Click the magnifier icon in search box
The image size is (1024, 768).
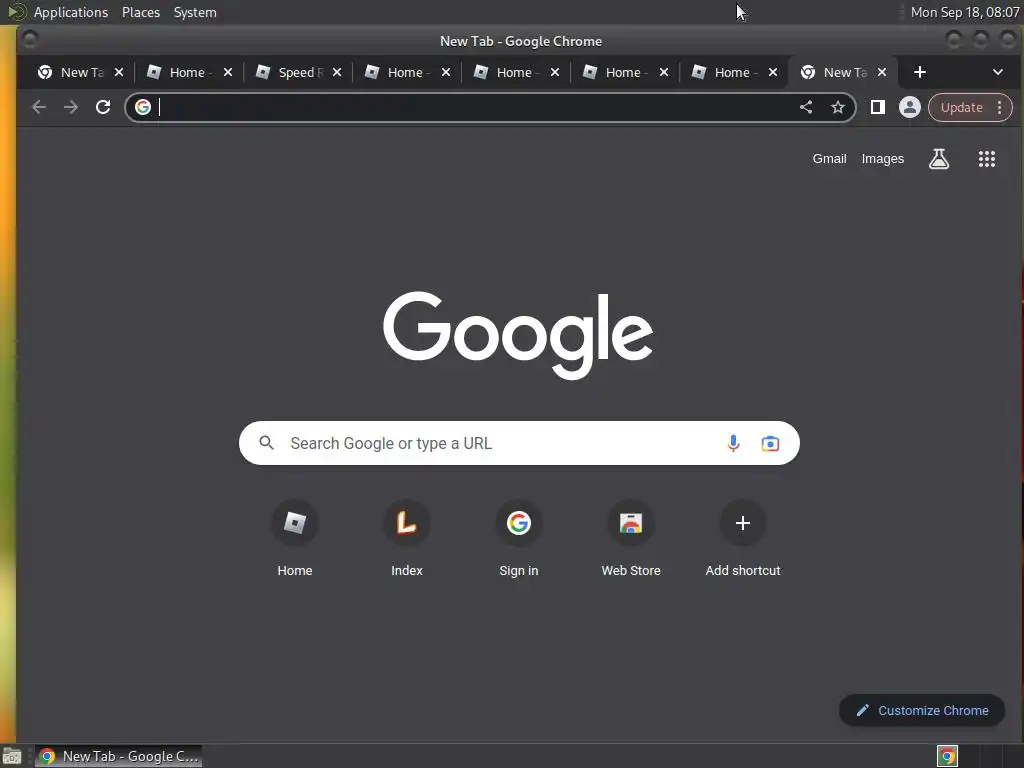266,443
